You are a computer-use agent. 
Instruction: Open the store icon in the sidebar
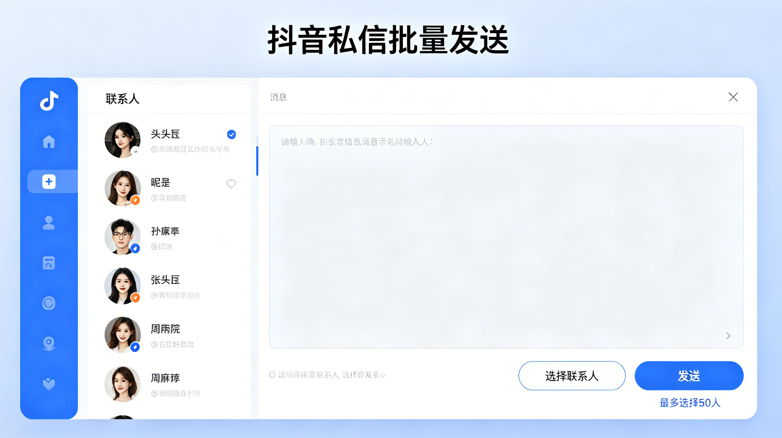click(x=49, y=263)
